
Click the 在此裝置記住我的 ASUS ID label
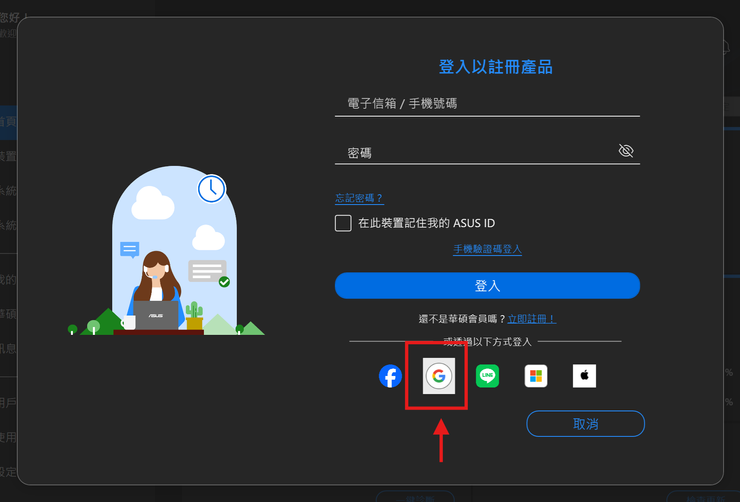coord(427,223)
